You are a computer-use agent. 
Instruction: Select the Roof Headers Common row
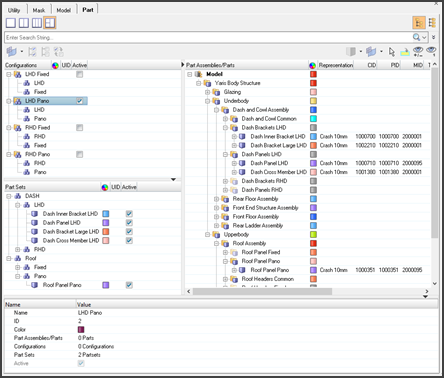pos(268,279)
